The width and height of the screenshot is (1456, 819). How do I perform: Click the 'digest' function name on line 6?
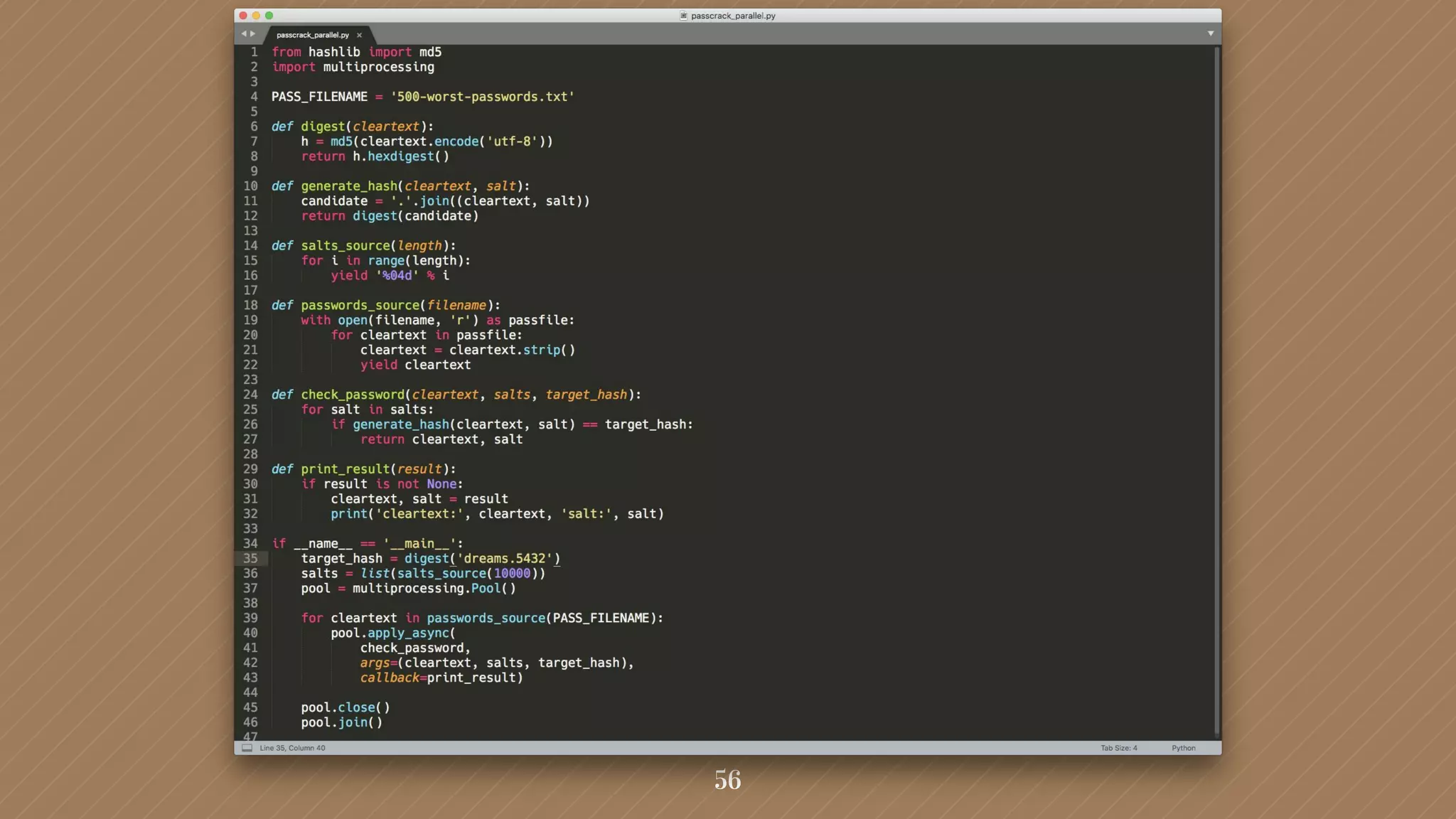[323, 127]
